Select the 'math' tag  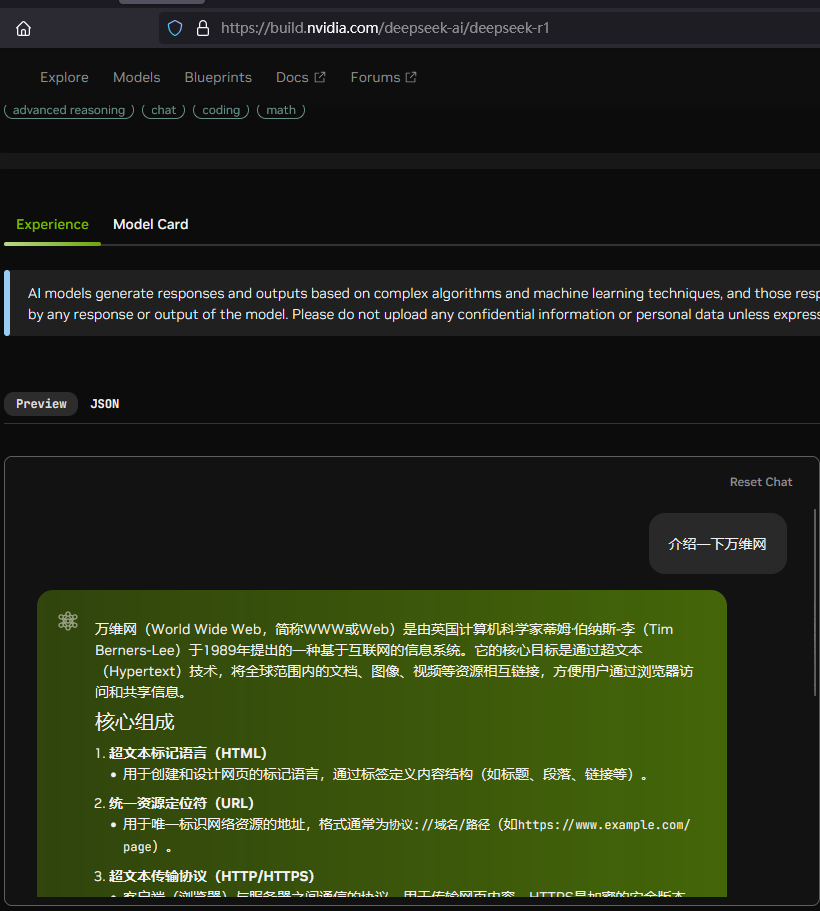coord(281,110)
